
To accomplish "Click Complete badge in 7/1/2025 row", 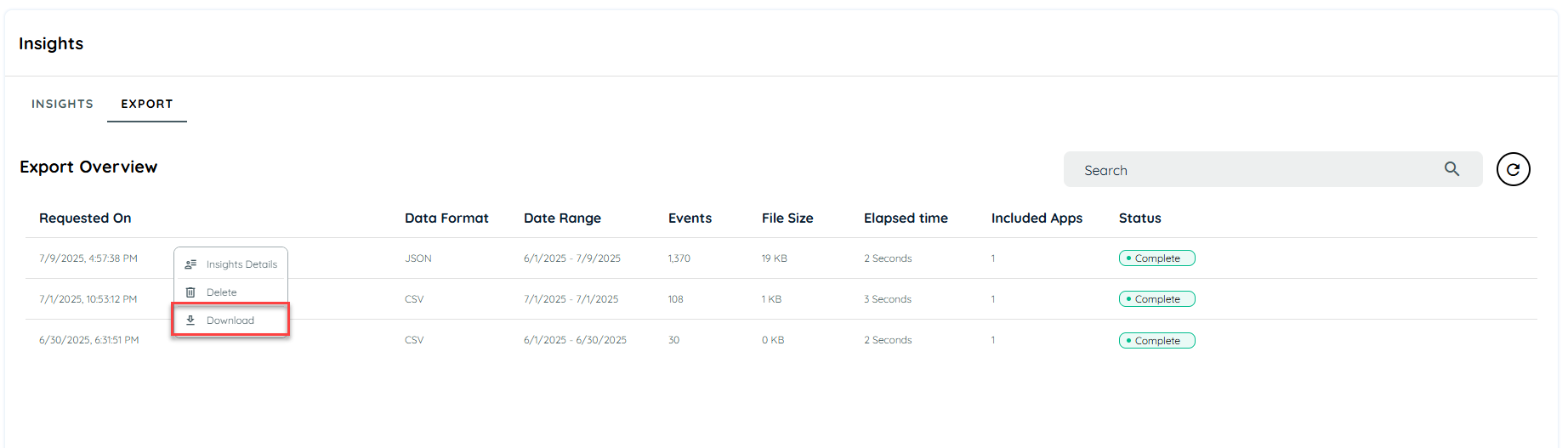I will point(1157,299).
